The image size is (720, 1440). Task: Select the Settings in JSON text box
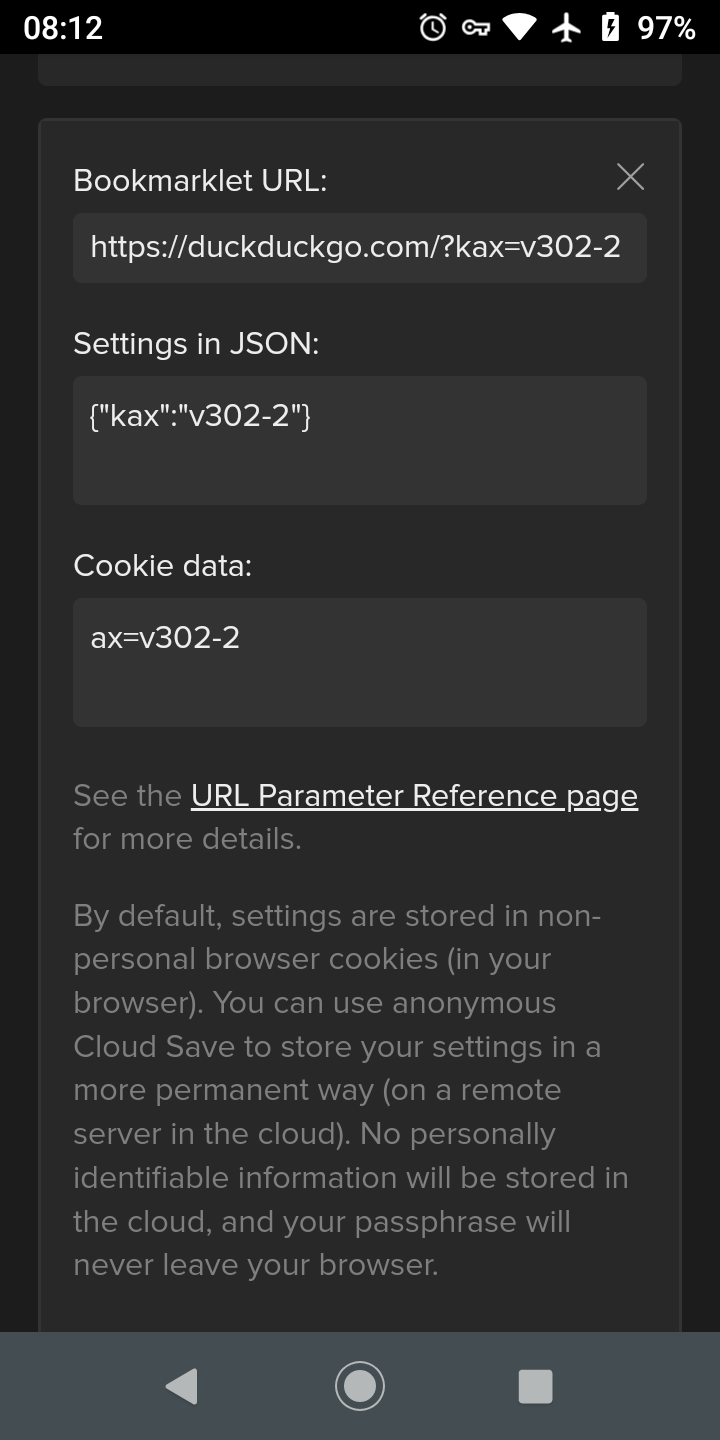[360, 440]
